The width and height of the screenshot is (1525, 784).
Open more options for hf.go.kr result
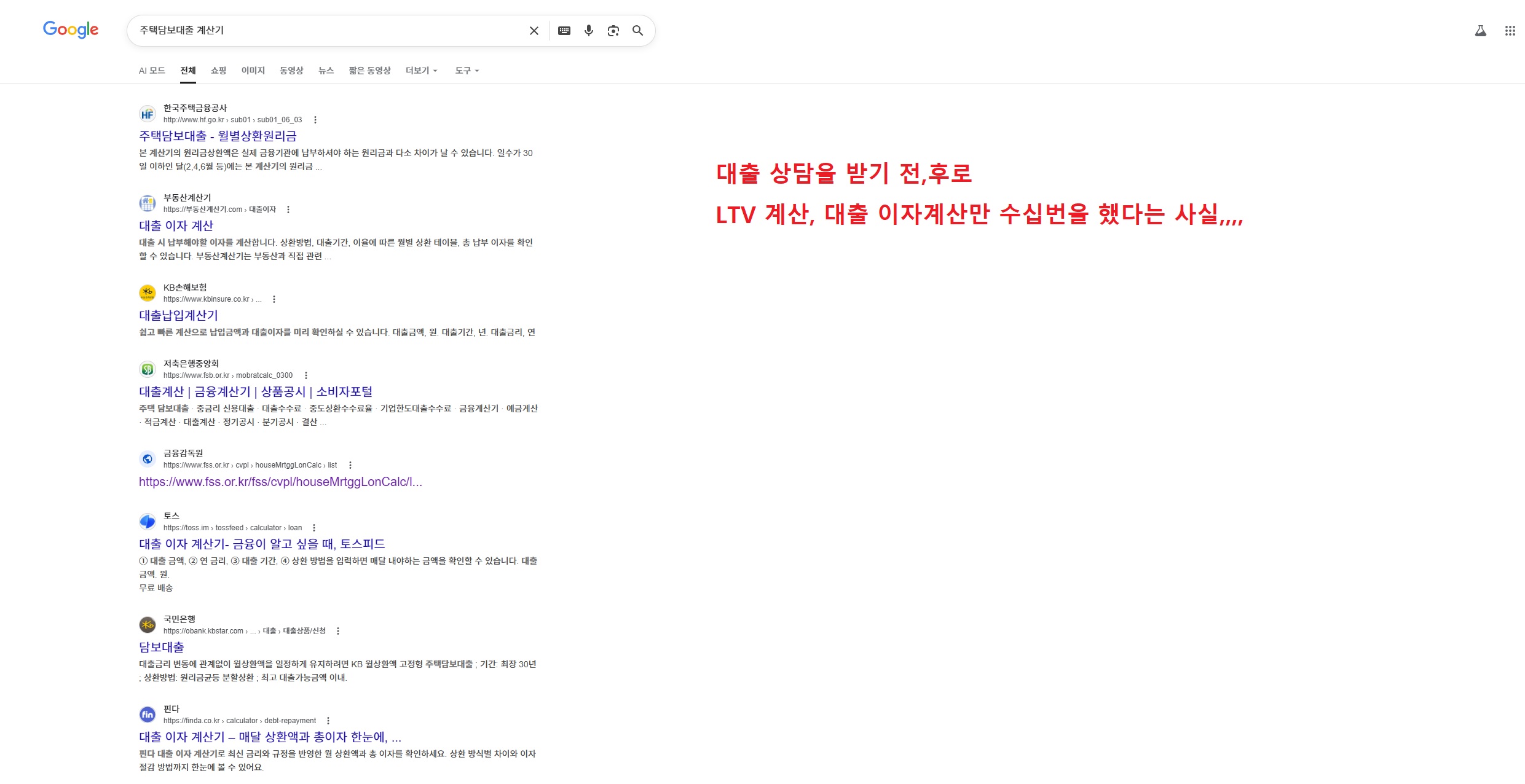[315, 120]
